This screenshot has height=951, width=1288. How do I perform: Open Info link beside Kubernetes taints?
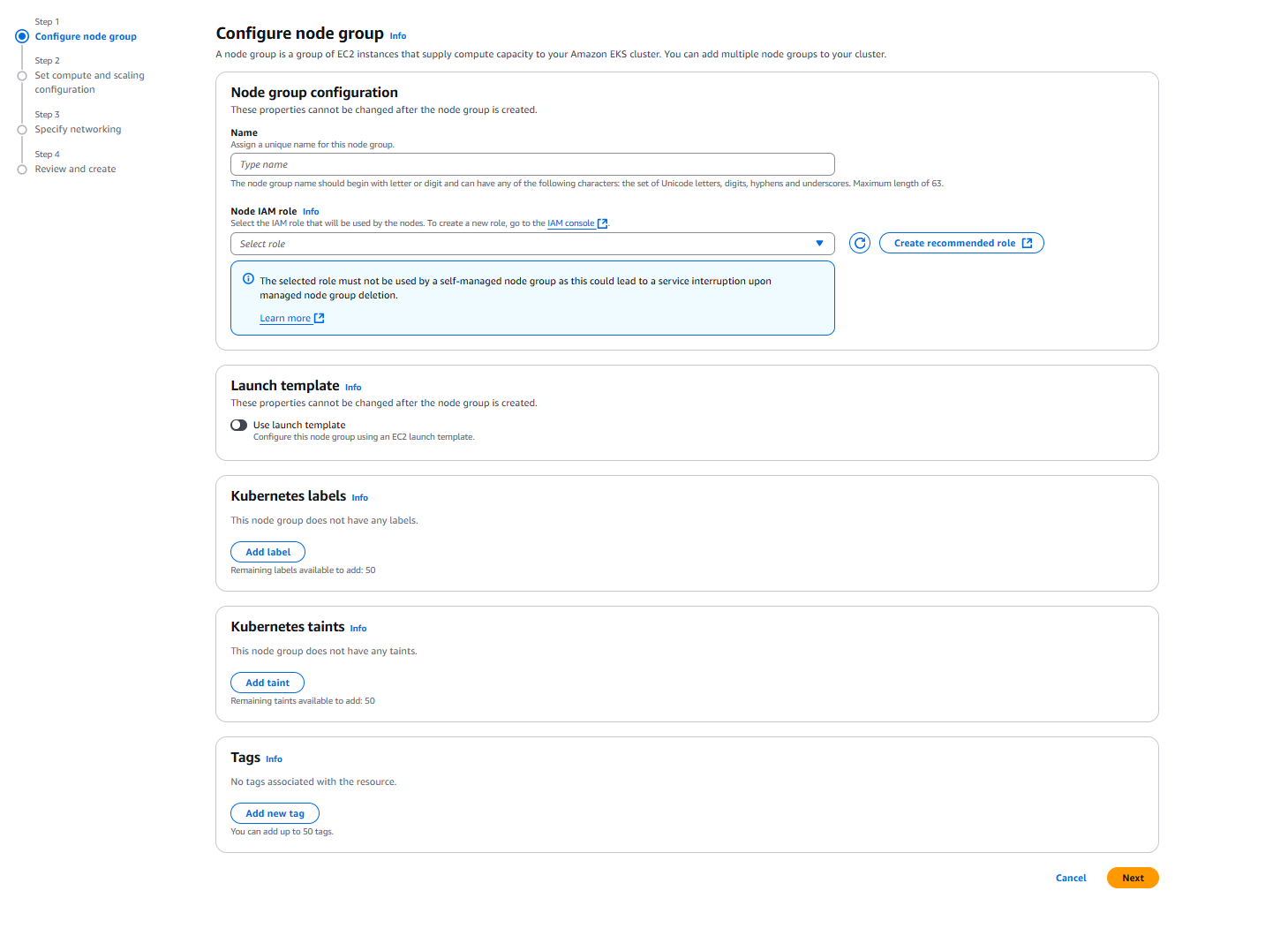coord(358,629)
